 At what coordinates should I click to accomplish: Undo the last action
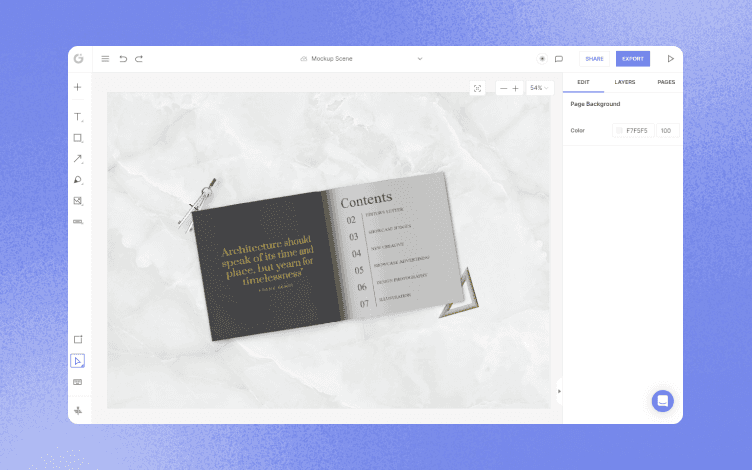(123, 59)
